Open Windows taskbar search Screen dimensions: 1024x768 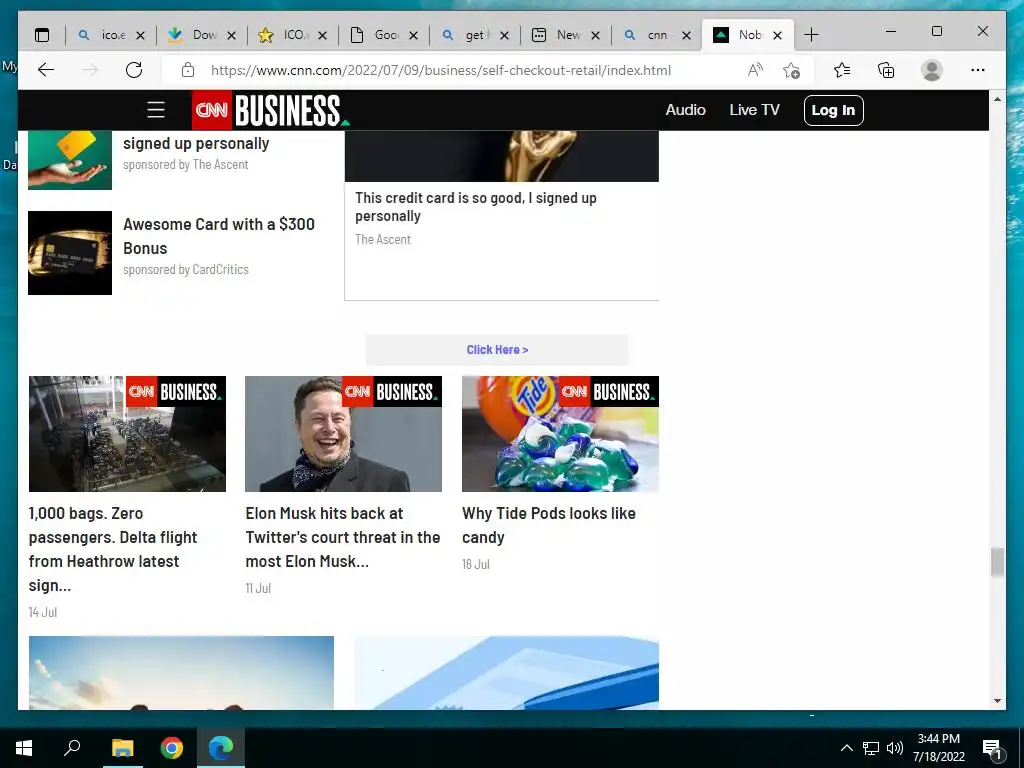click(72, 747)
